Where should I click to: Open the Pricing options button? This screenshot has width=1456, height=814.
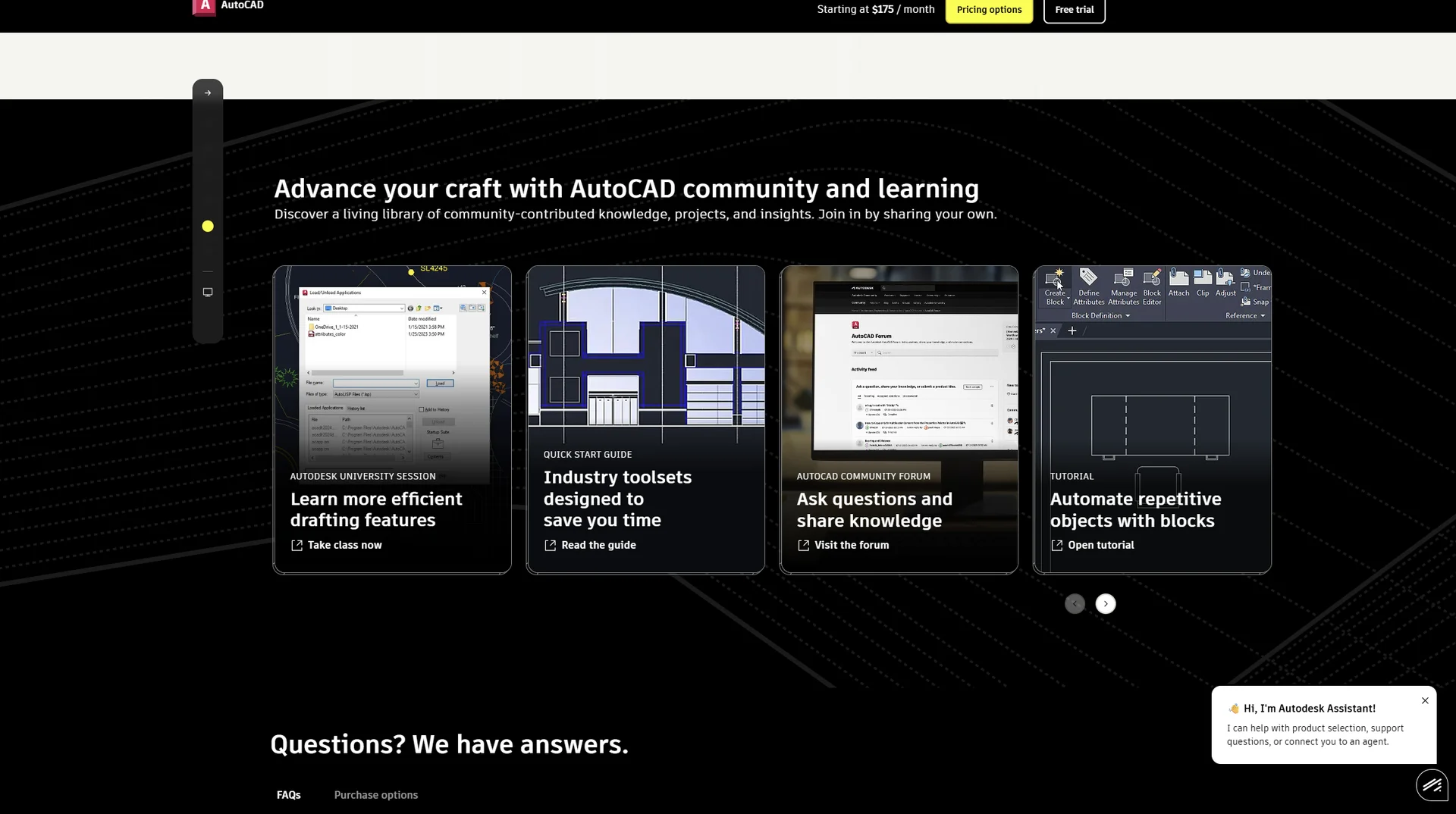point(989,10)
